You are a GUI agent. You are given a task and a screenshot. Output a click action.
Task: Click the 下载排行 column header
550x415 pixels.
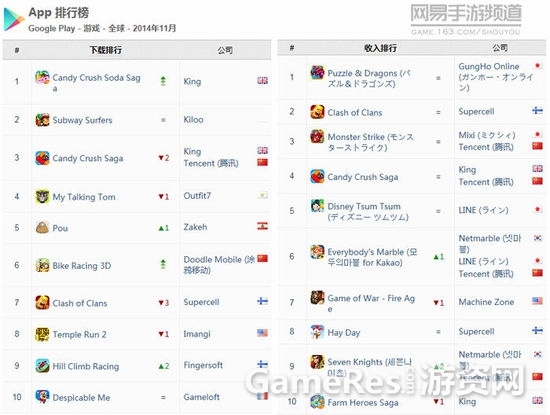(106, 50)
